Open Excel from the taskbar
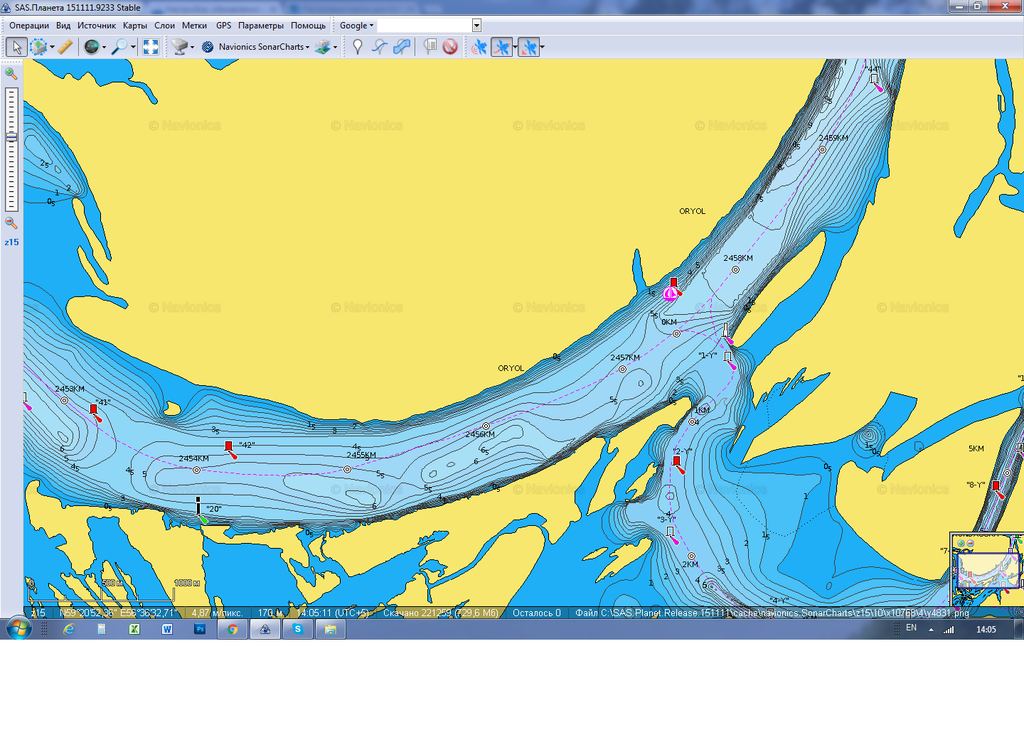This screenshot has height=737, width=1024. pos(134,629)
